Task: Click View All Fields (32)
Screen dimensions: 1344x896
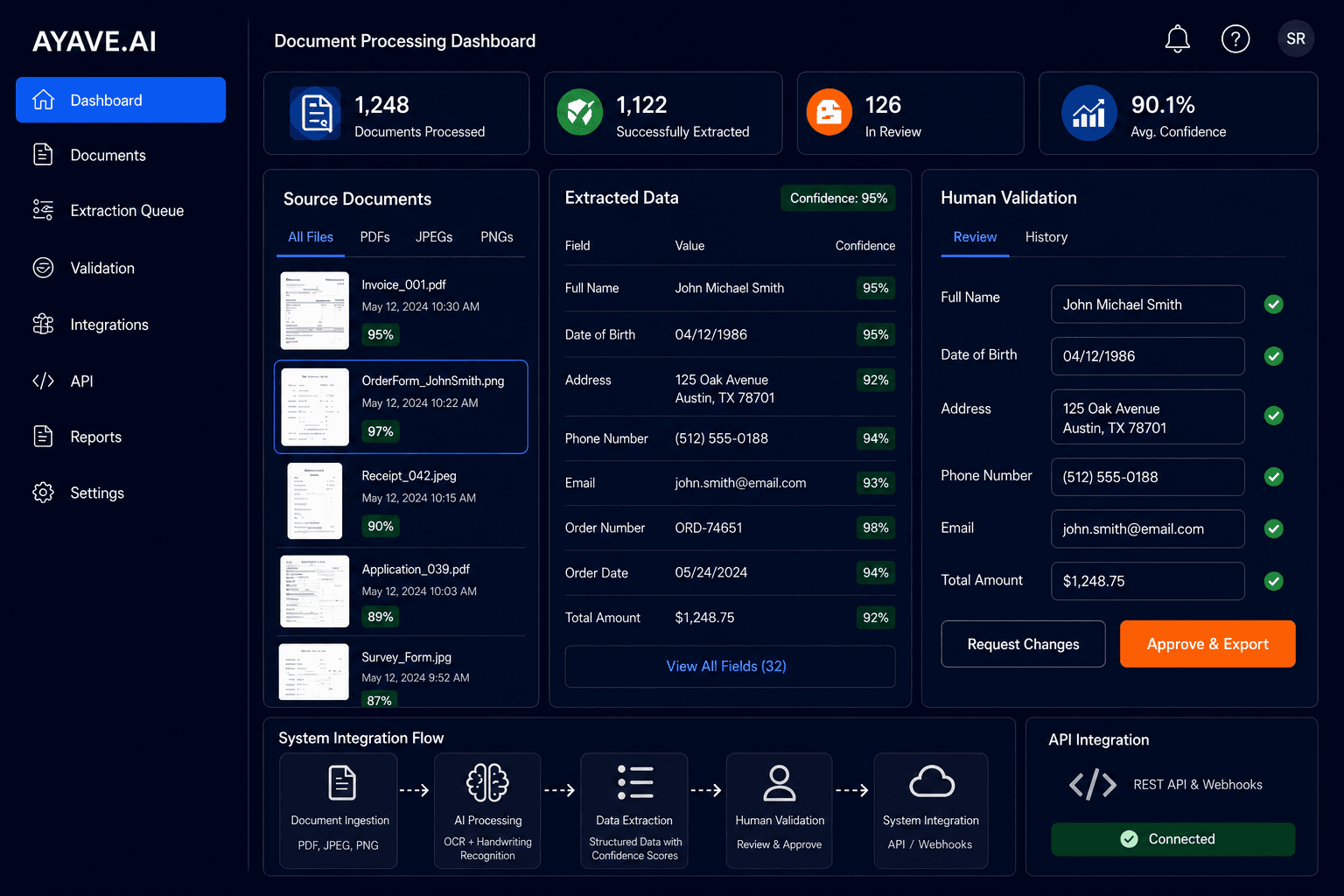Action: coord(730,667)
